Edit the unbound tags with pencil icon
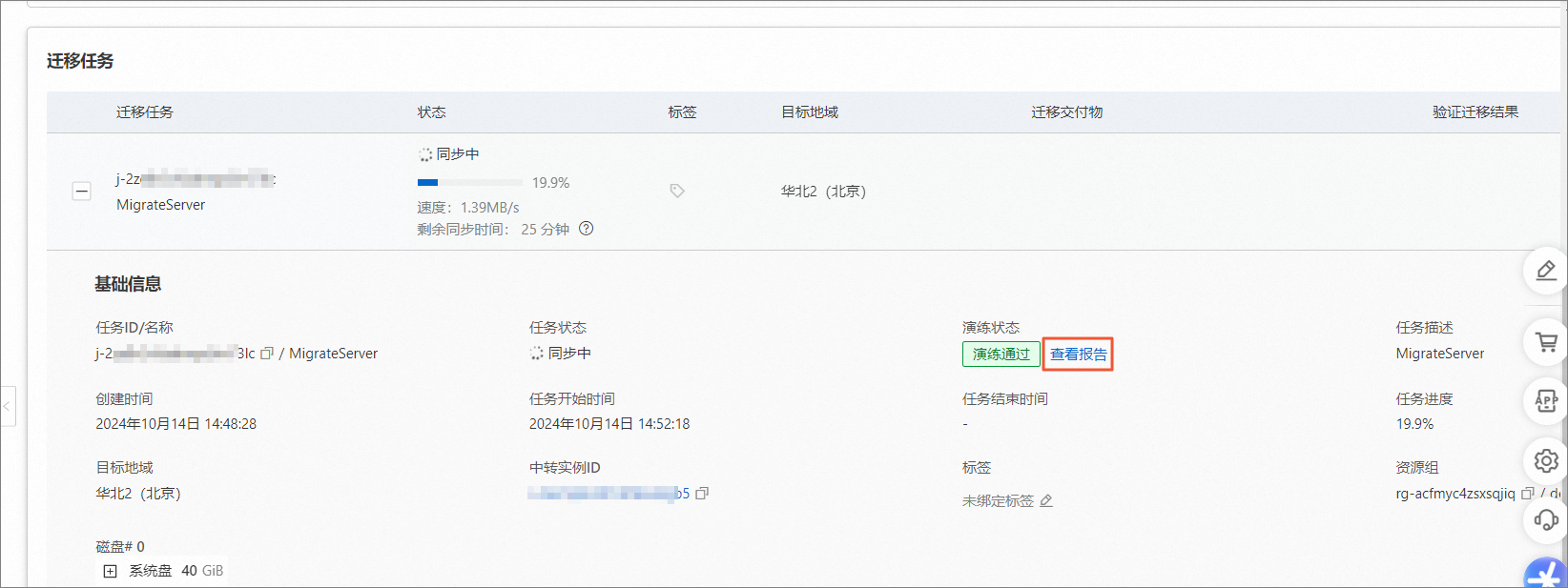The width and height of the screenshot is (1568, 588). [1046, 500]
